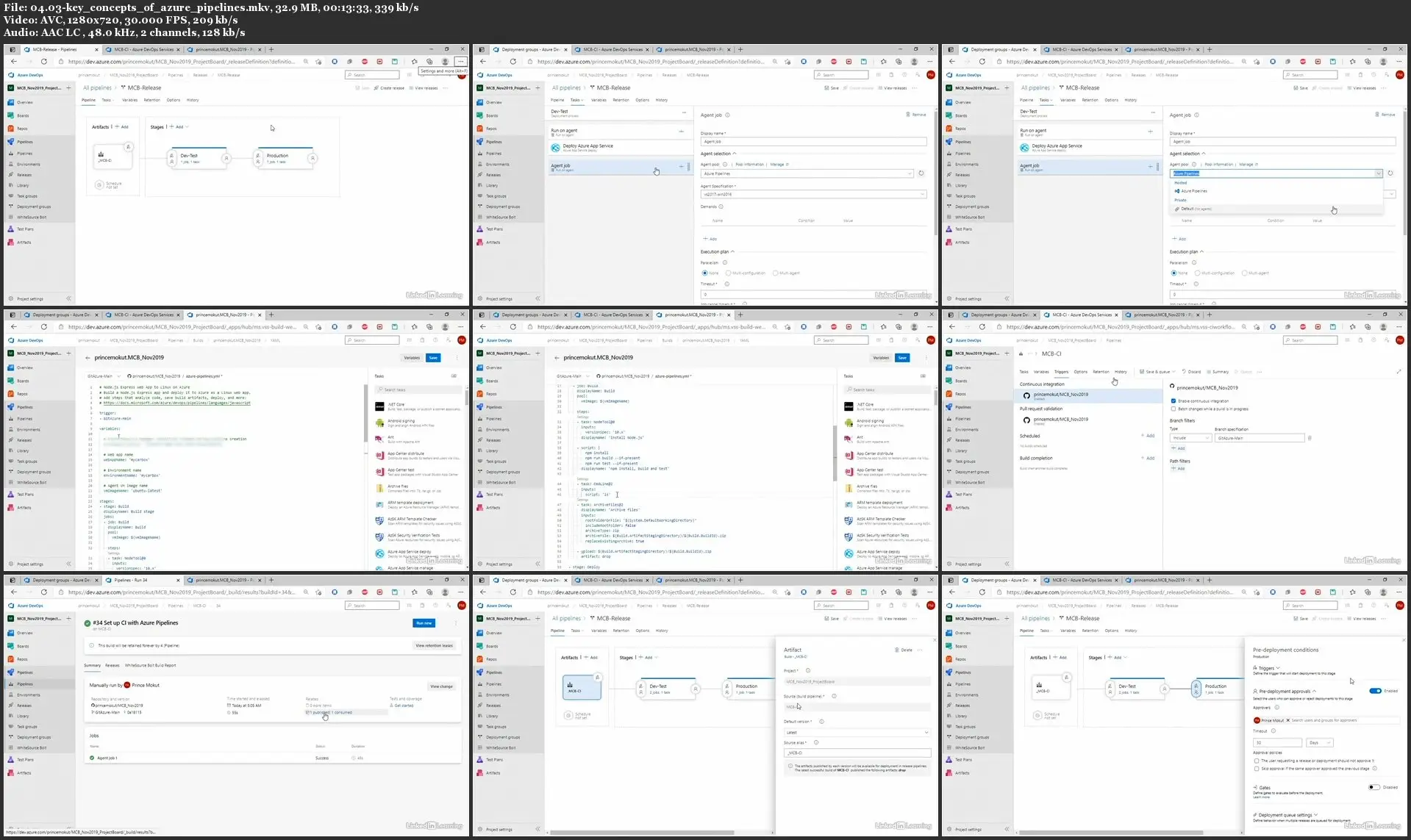The image size is (1411, 840).
Task: Open the Latest default version dropdown in Artifact panel
Action: click(857, 733)
